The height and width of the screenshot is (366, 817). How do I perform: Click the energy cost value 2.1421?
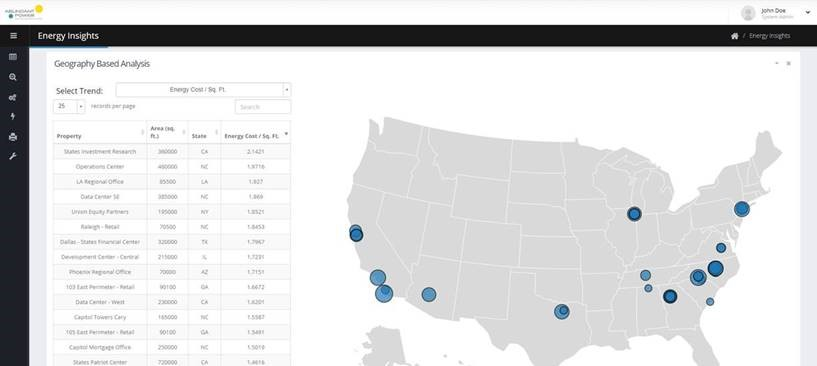(255, 151)
